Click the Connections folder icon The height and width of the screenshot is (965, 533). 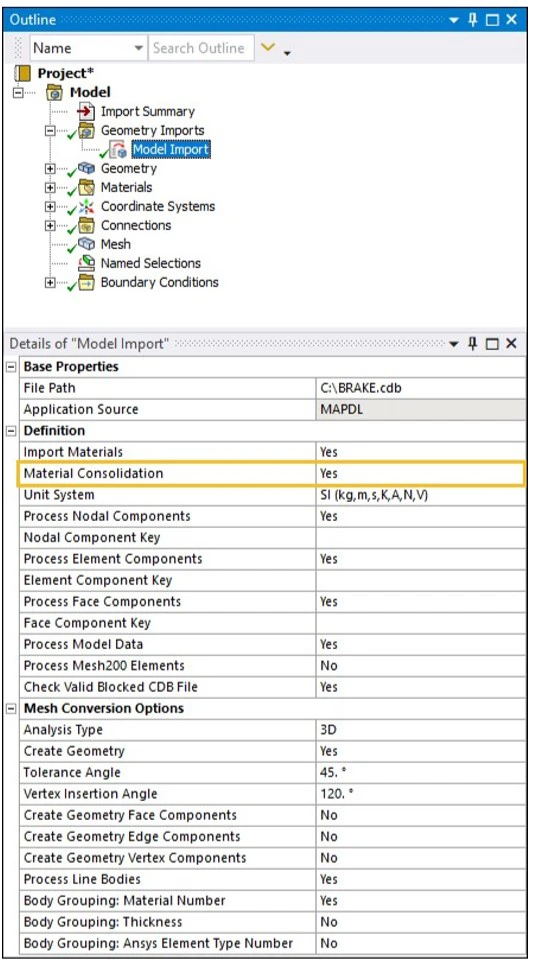(86, 225)
